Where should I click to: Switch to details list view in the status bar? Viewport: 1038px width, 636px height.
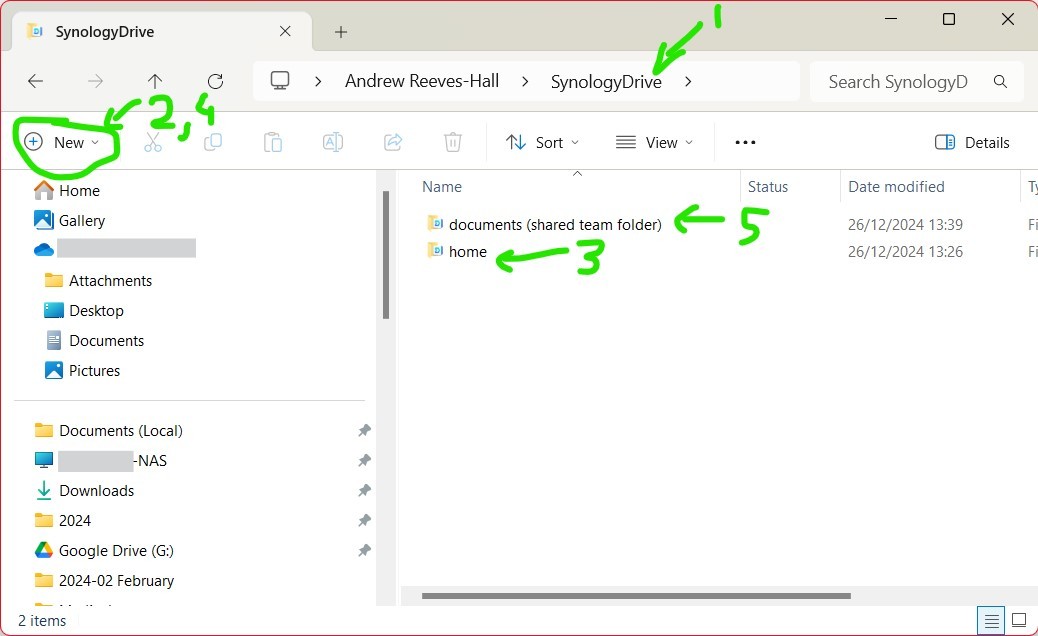coord(989,620)
